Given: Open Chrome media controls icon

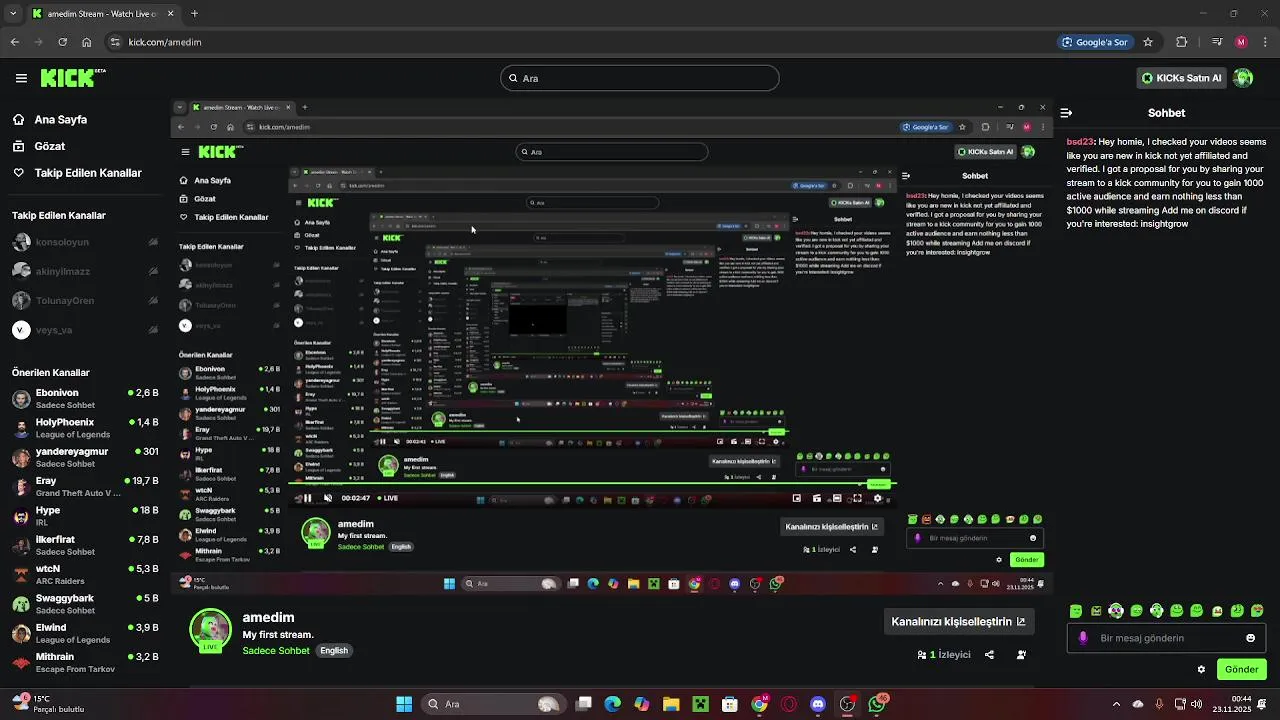Looking at the screenshot, I should [1217, 42].
